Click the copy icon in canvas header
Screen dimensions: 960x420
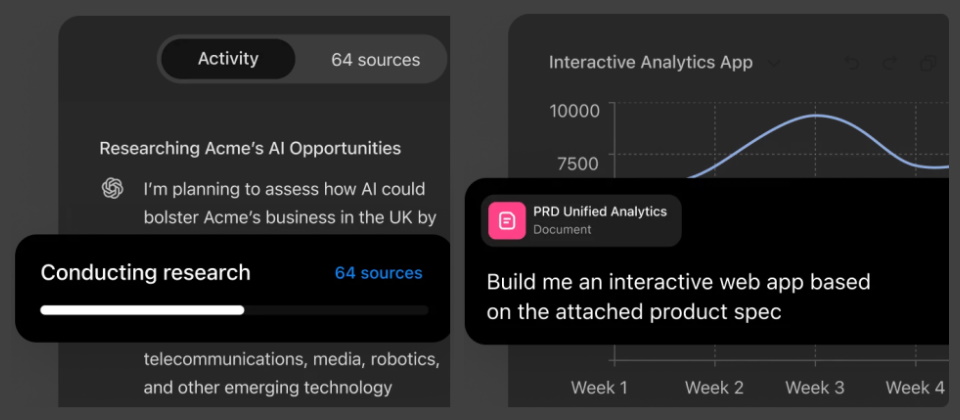pos(928,64)
